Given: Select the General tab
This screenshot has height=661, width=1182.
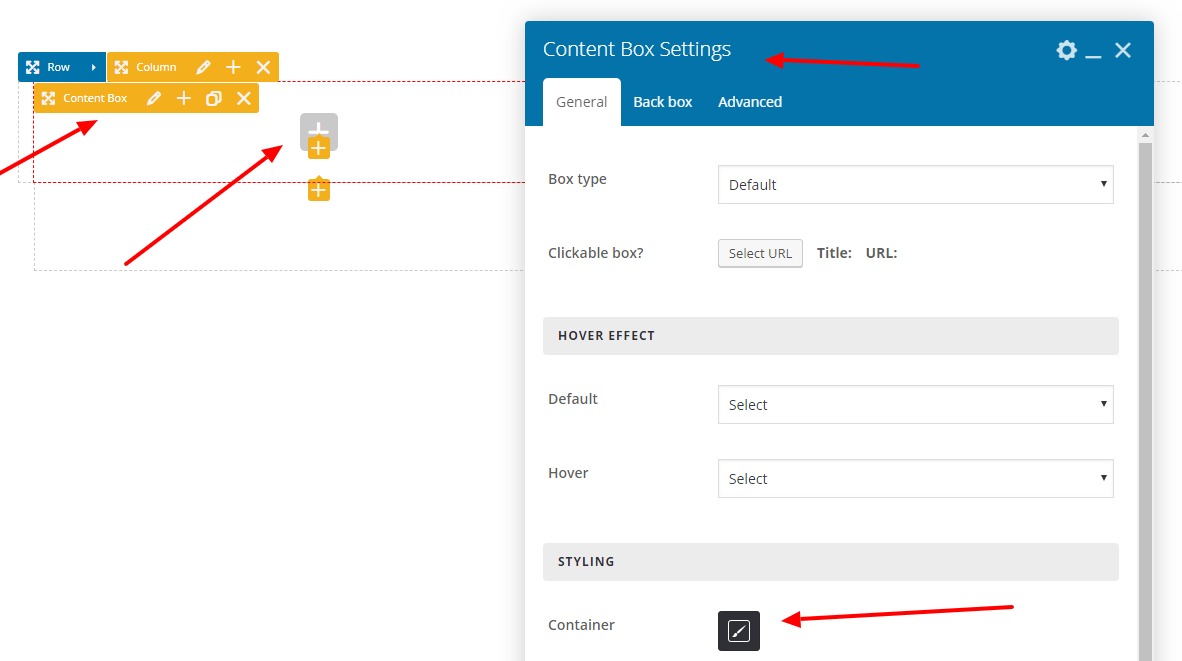Looking at the screenshot, I should point(582,102).
